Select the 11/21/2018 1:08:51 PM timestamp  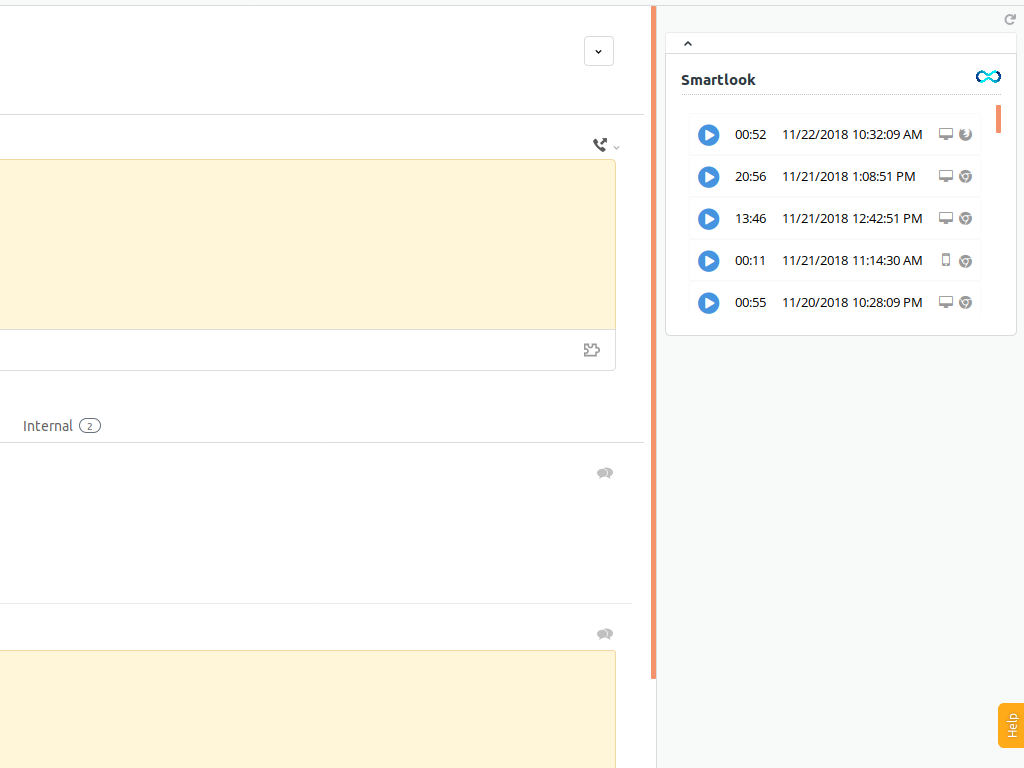[x=848, y=177]
